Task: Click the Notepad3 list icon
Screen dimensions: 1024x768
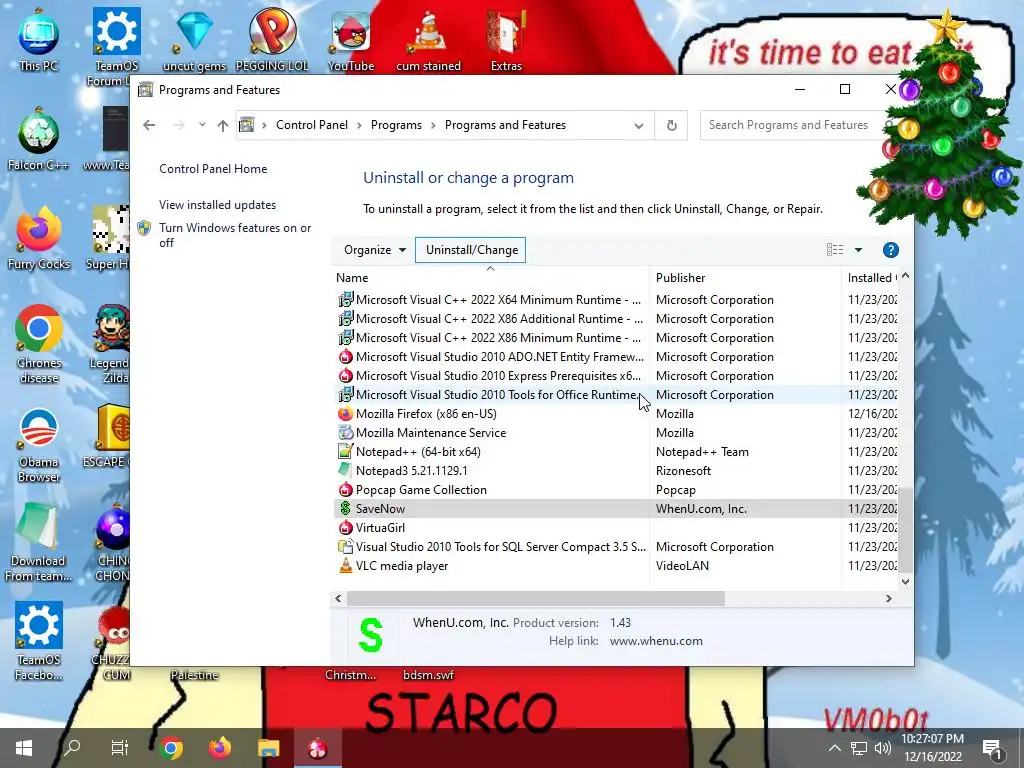Action: pos(345,471)
